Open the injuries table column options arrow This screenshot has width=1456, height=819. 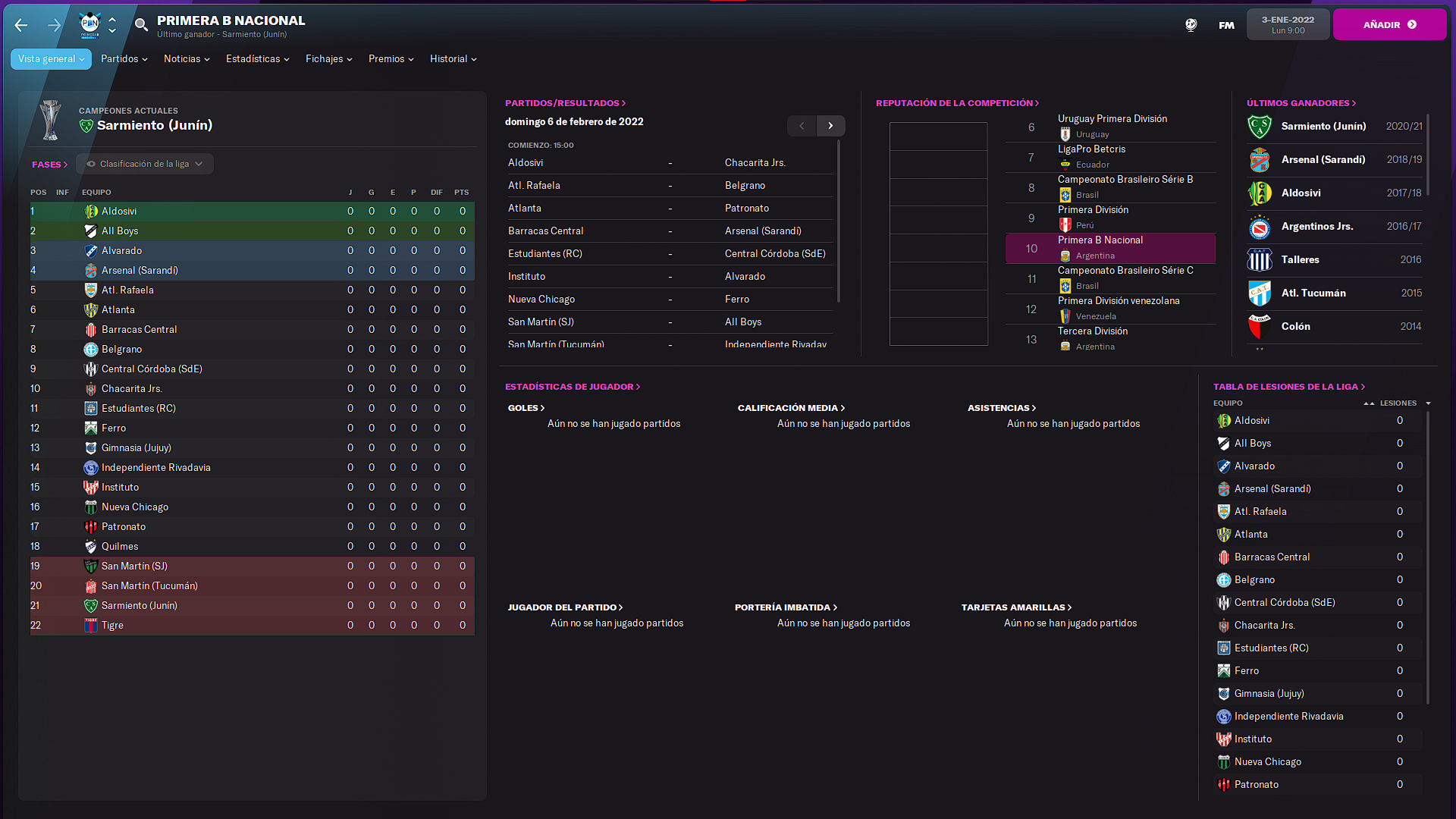(1428, 403)
